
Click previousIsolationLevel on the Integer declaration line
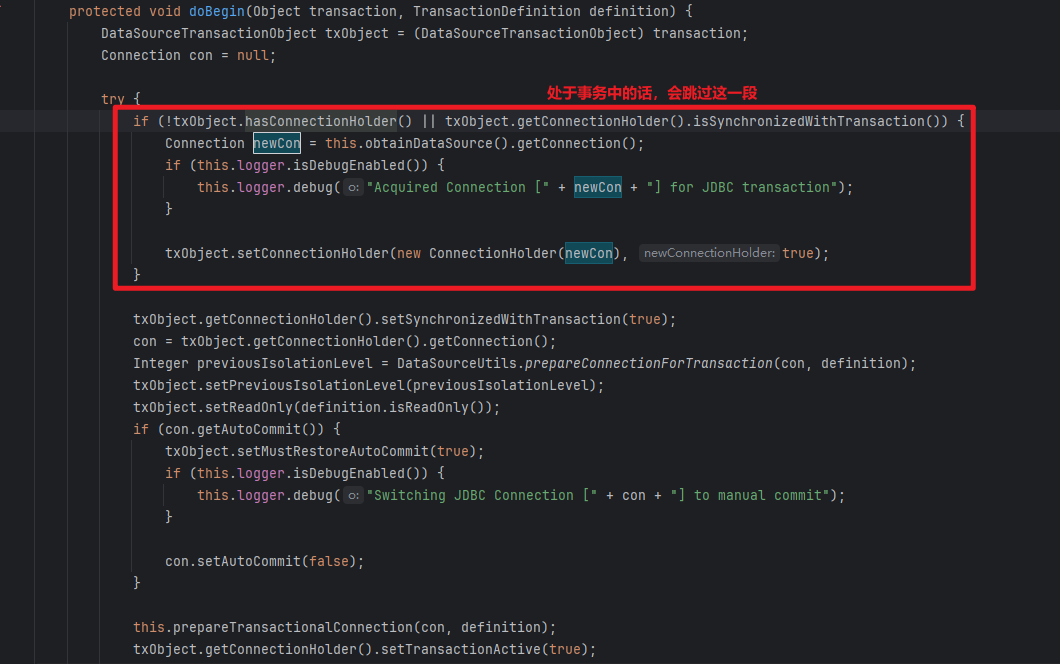[x=285, y=364]
